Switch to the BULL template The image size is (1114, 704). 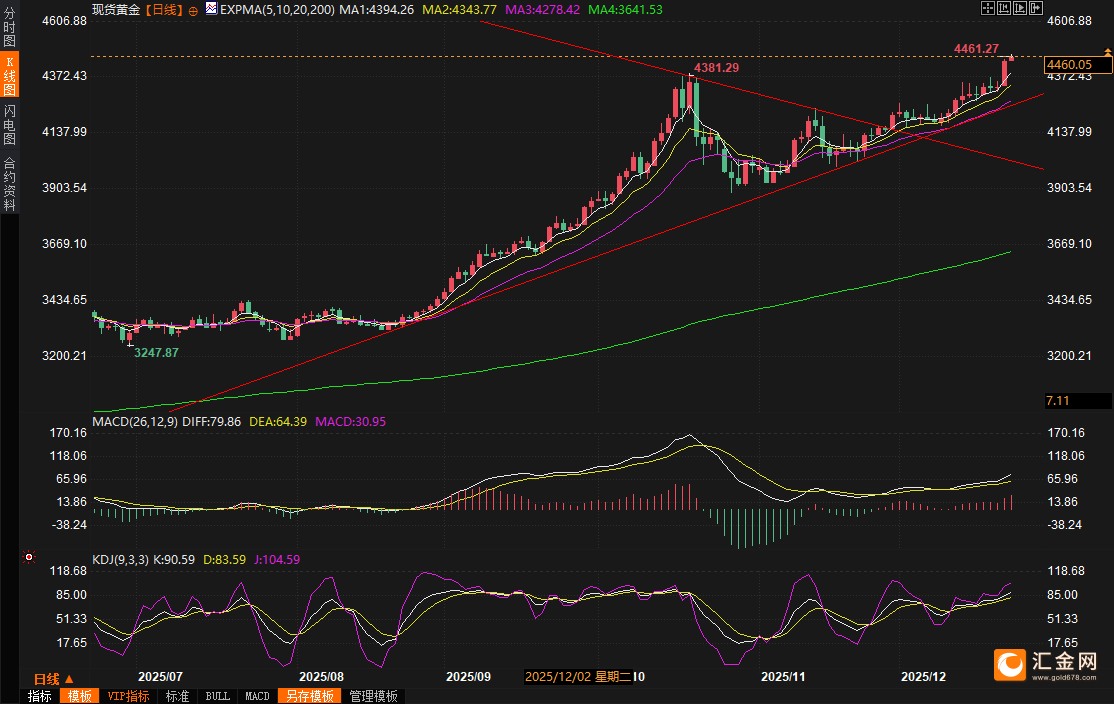coord(217,696)
